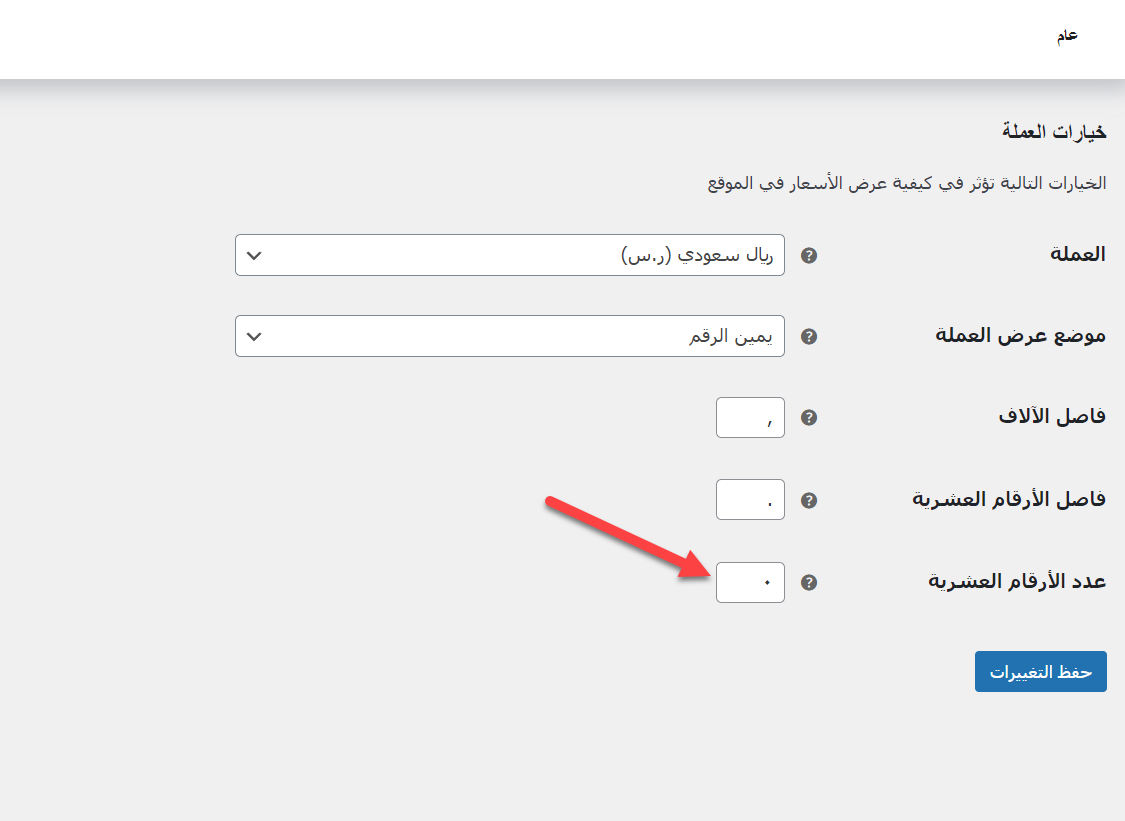This screenshot has height=821, width=1125.
Task: Click the العملة field label
Action: (1077, 254)
